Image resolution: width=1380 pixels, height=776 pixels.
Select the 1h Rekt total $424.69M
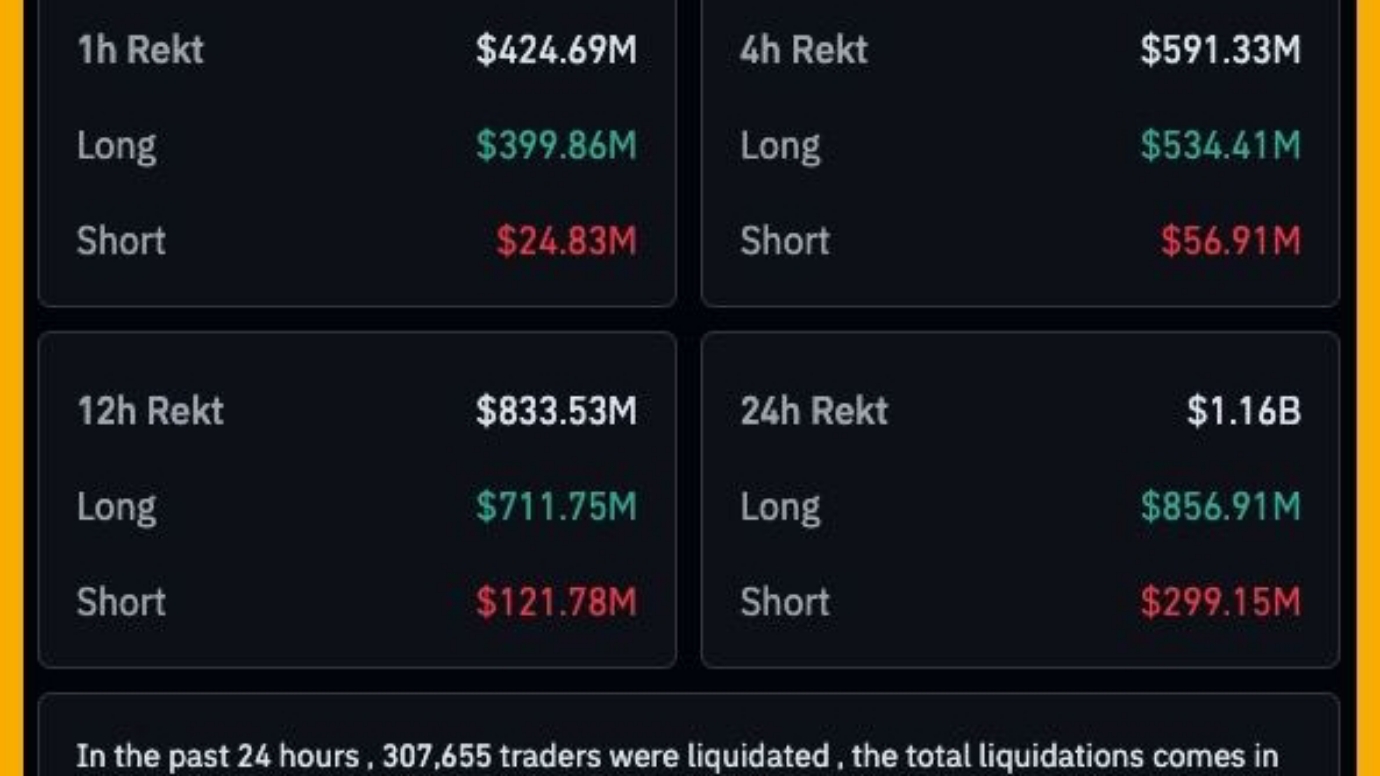point(556,50)
